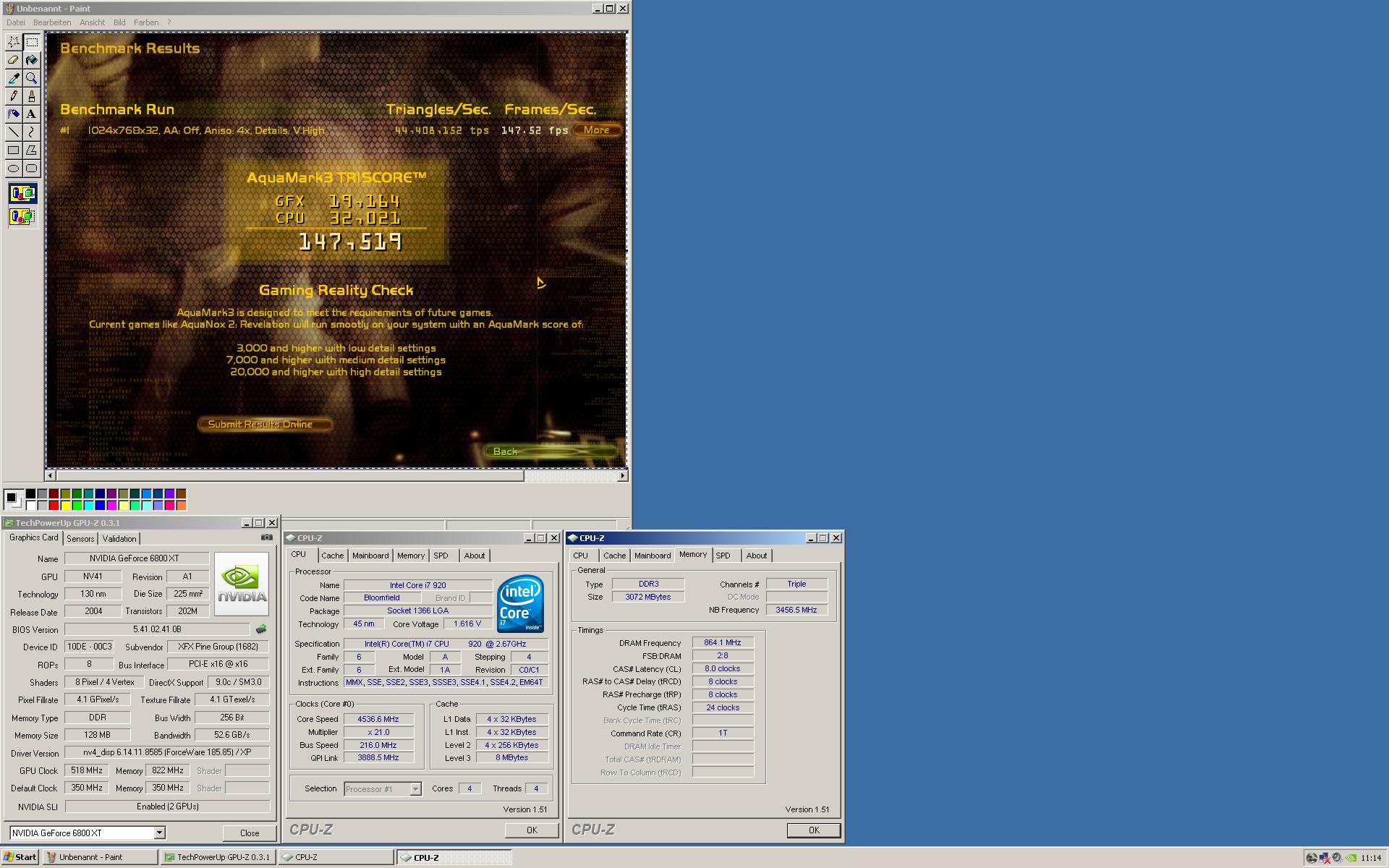This screenshot has height=868, width=1389.
Task: Open the About tab in the right CPU-Z window
Action: [757, 556]
